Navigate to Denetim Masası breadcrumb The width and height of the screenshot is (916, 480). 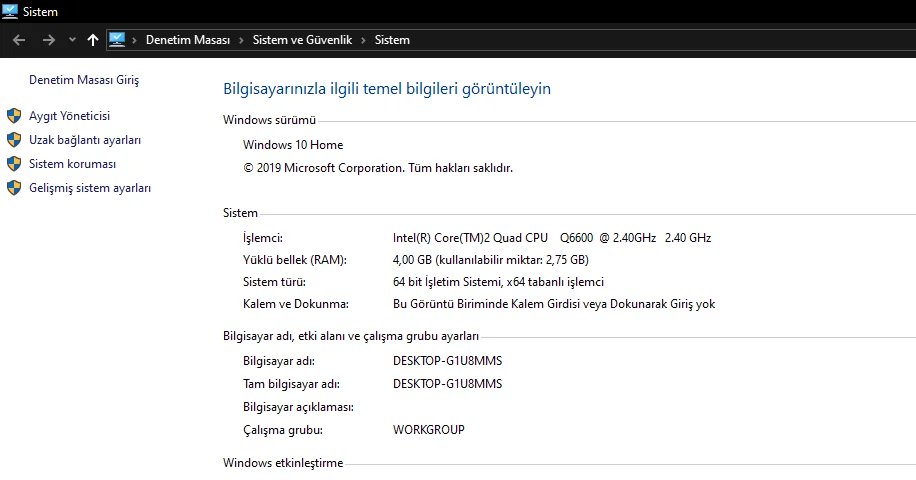188,40
